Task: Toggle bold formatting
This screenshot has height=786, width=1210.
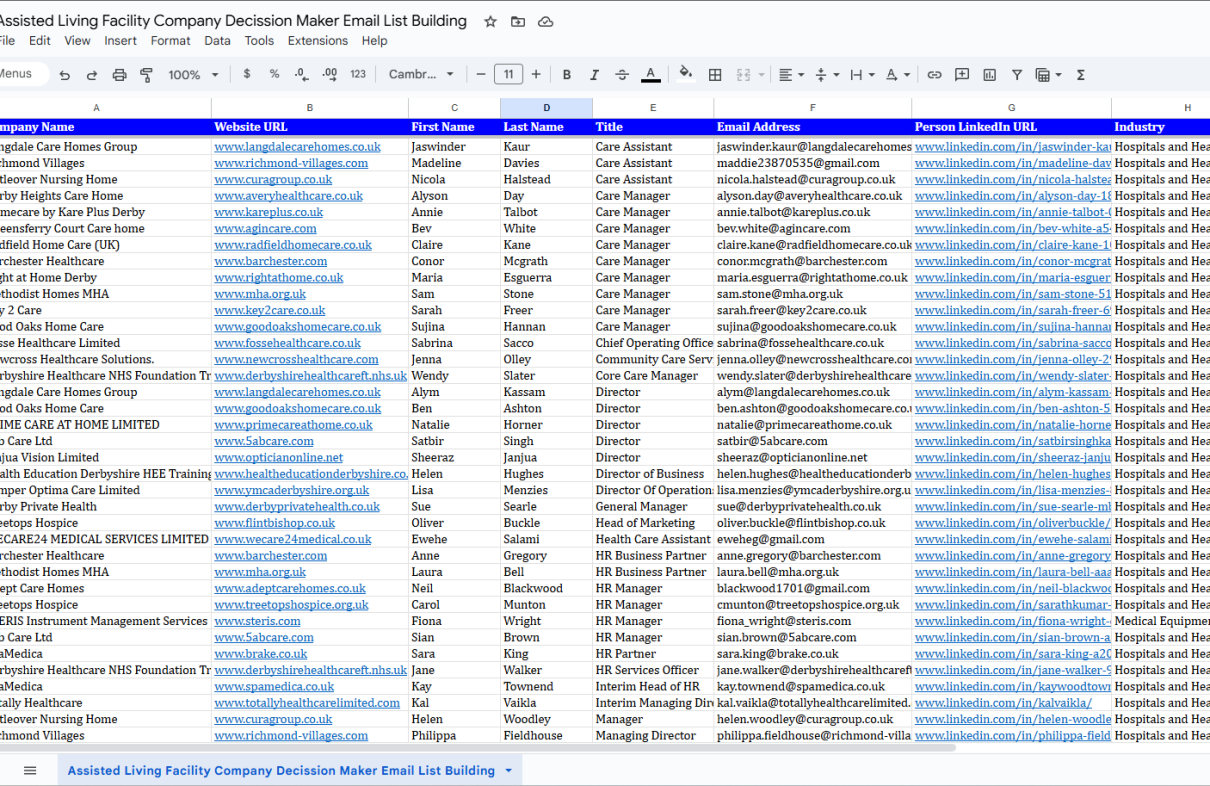Action: click(567, 75)
